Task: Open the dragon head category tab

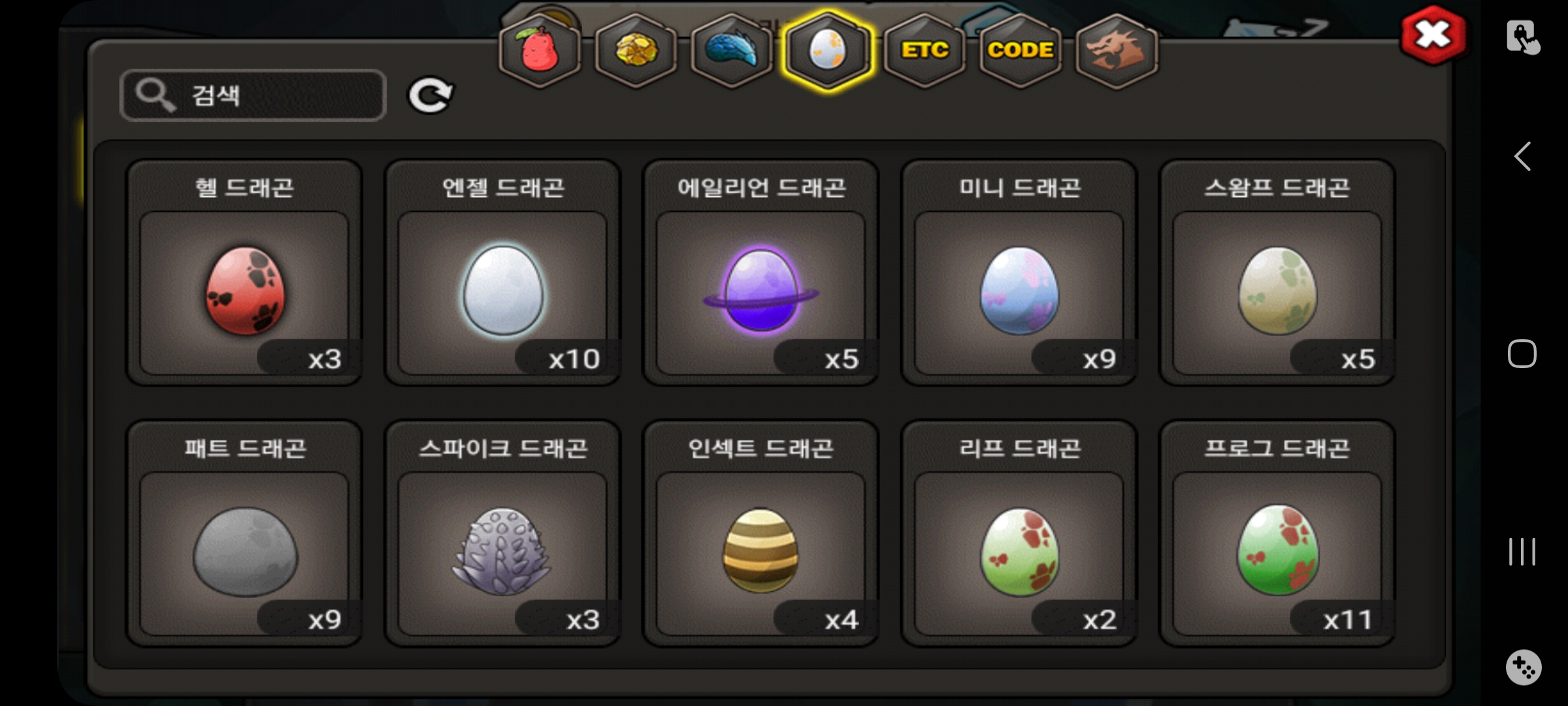Action: click(1117, 50)
